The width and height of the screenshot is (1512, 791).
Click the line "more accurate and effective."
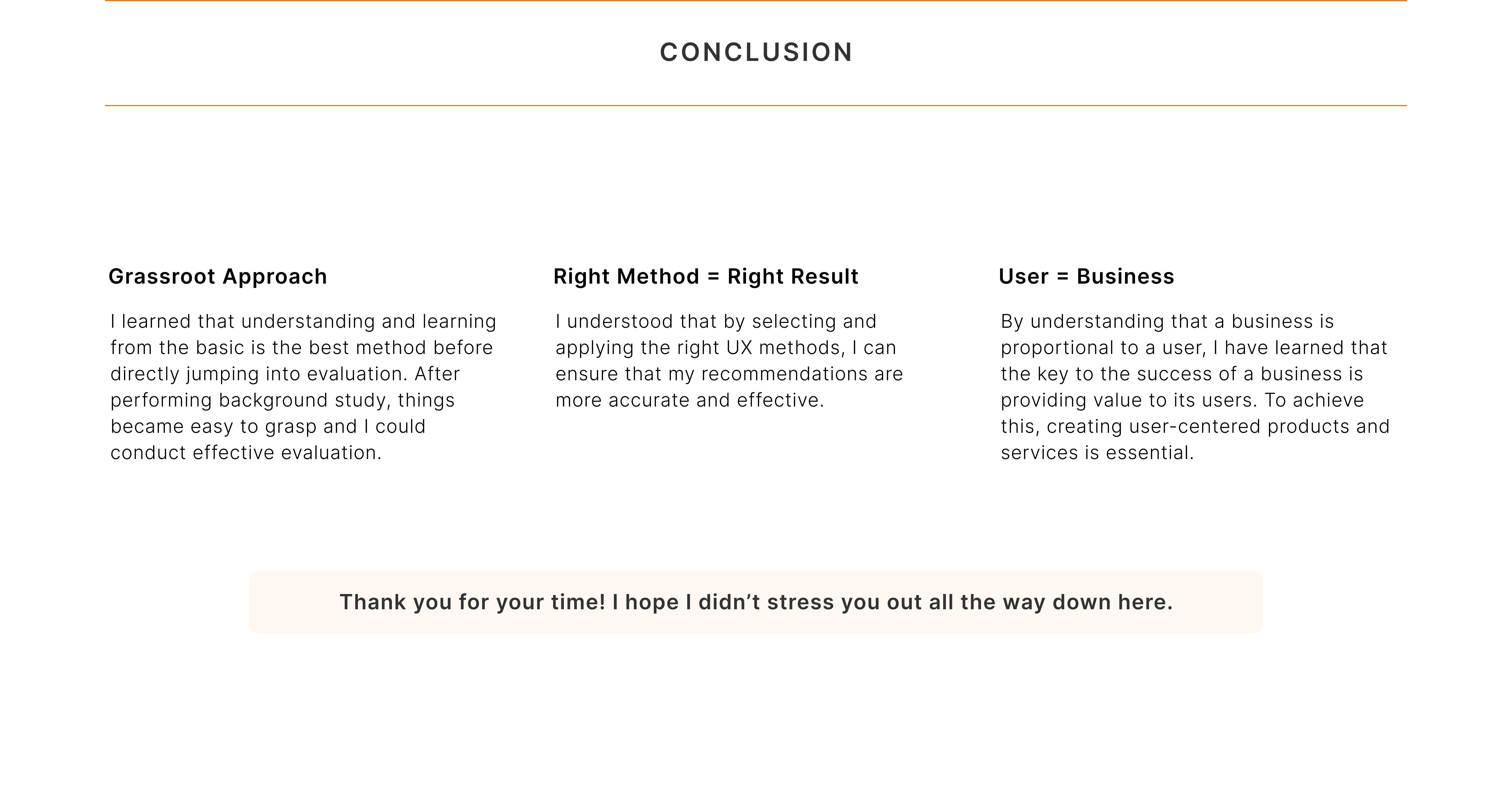coord(690,400)
